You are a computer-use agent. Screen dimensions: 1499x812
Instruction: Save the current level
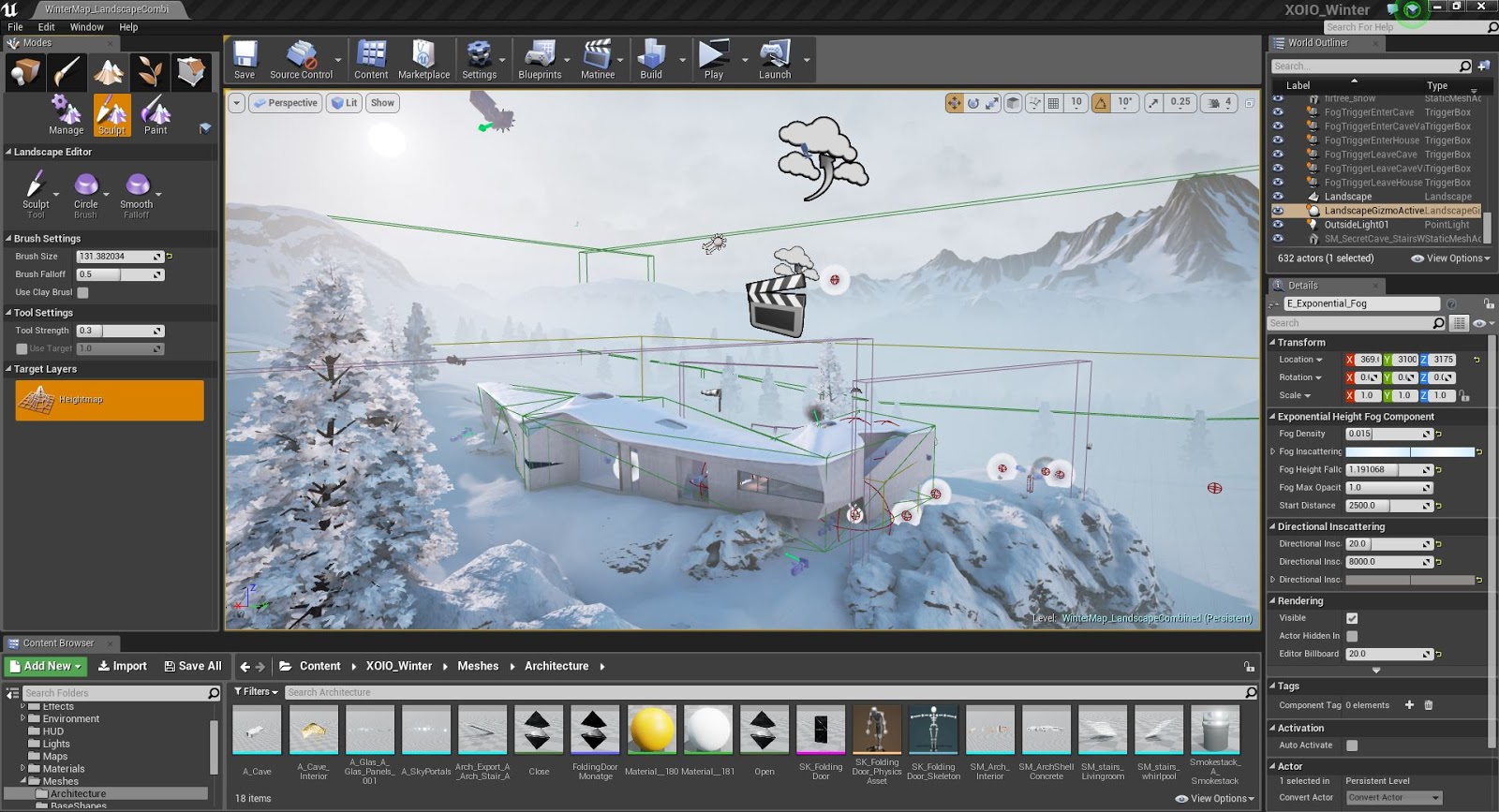coord(245,60)
